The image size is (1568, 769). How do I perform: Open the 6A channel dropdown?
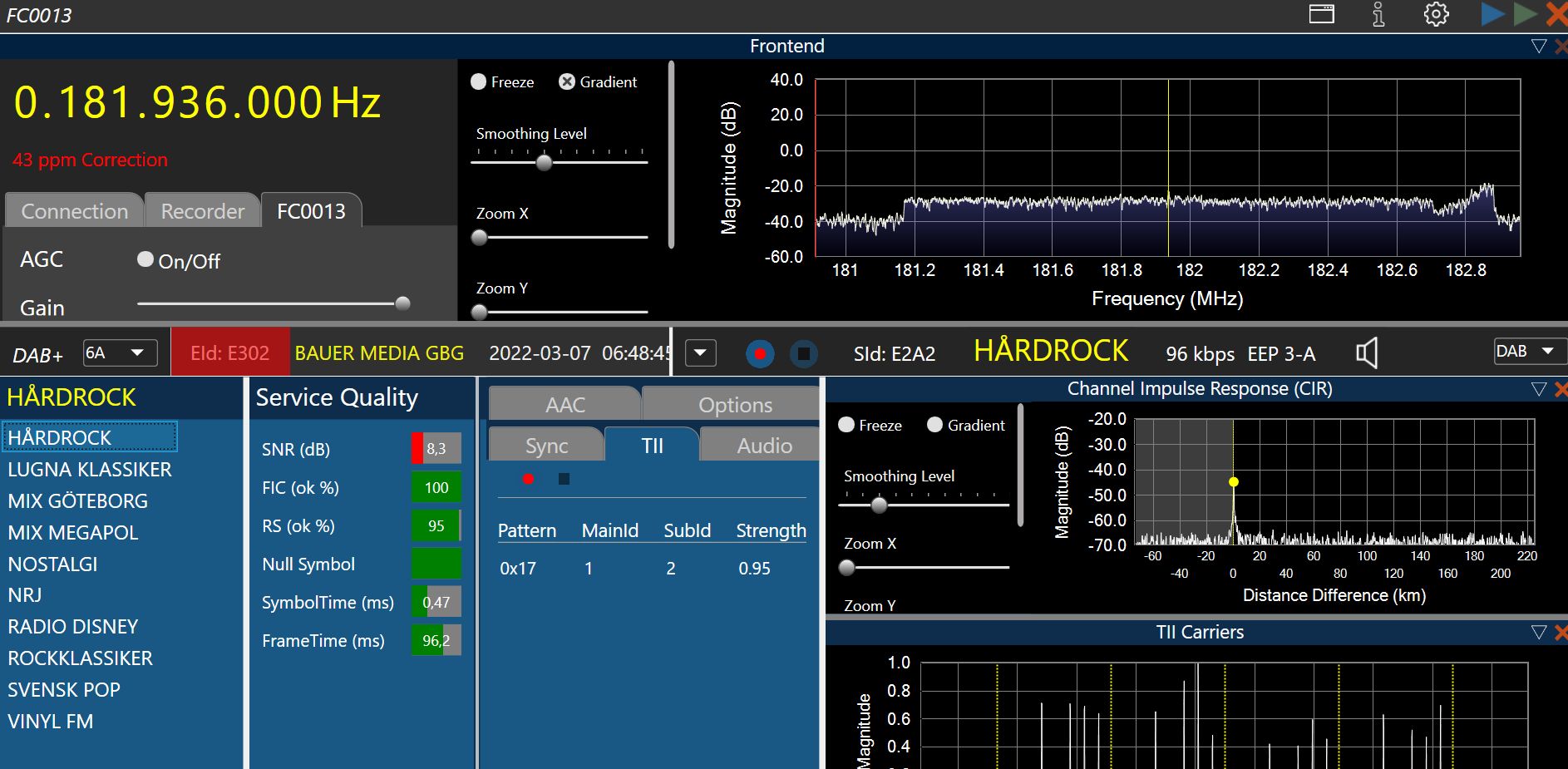tap(120, 353)
